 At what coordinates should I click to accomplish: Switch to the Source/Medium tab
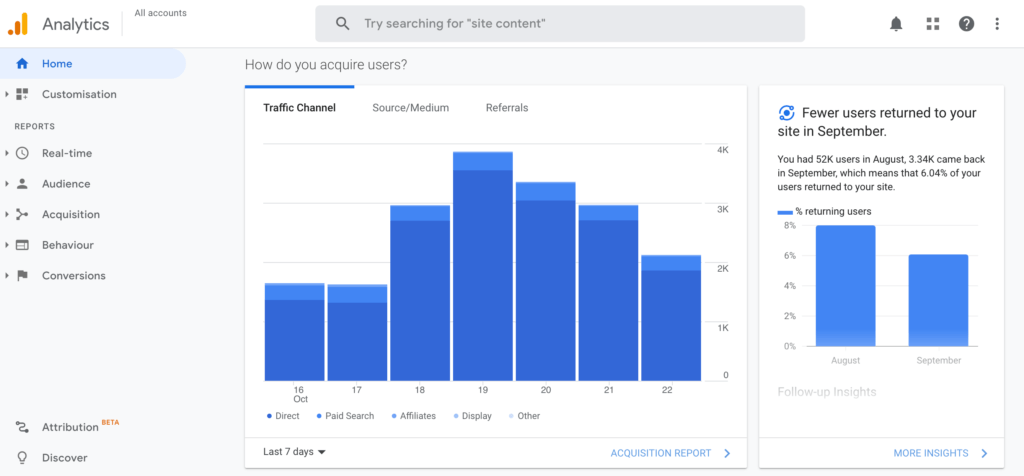pyautogui.click(x=410, y=108)
